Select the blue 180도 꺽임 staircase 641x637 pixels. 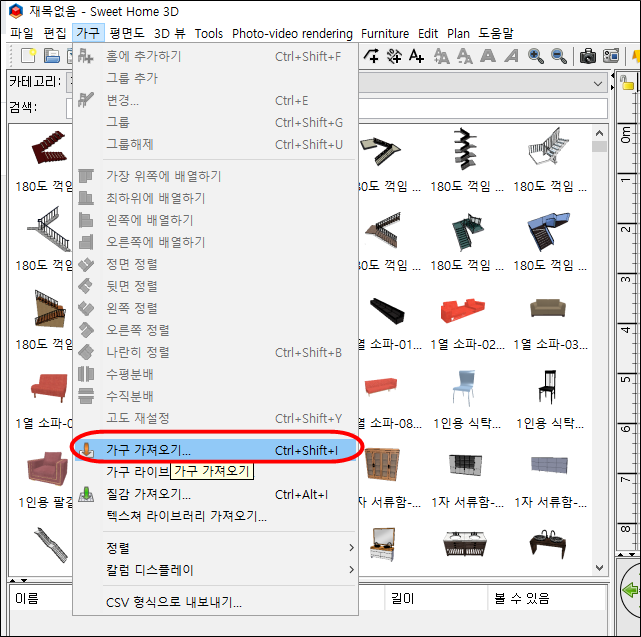click(x=548, y=231)
